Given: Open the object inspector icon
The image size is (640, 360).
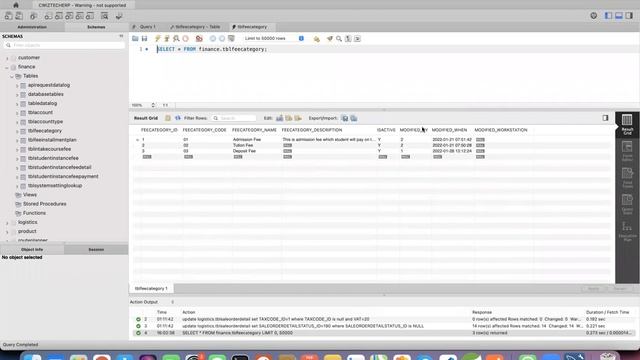Looking at the screenshot, I should tap(33, 16).
